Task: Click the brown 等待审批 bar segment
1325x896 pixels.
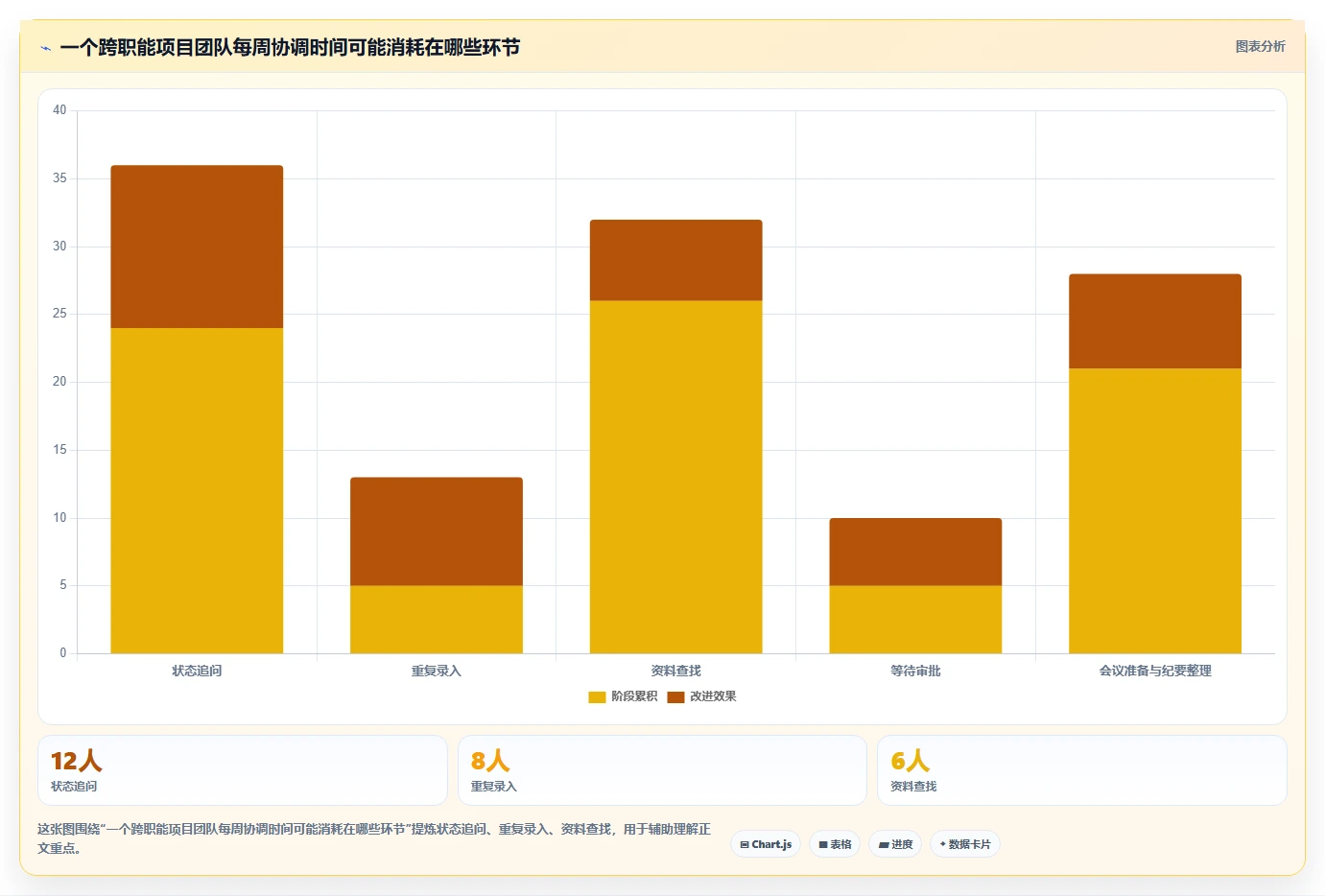Action: 915,552
